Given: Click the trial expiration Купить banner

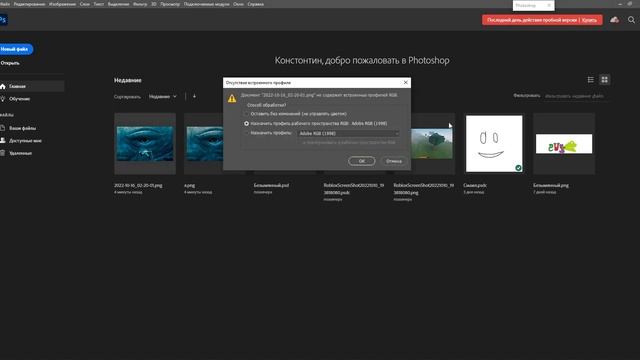Looking at the screenshot, I should coord(542,20).
